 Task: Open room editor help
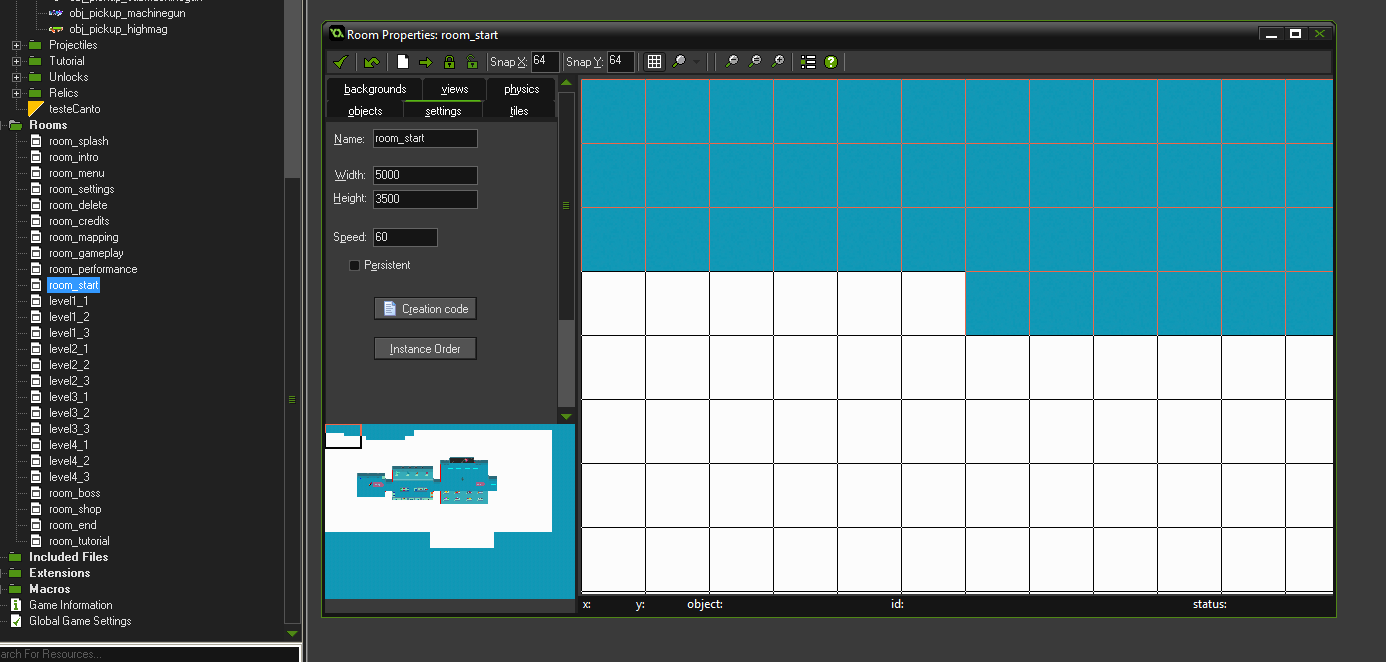831,62
